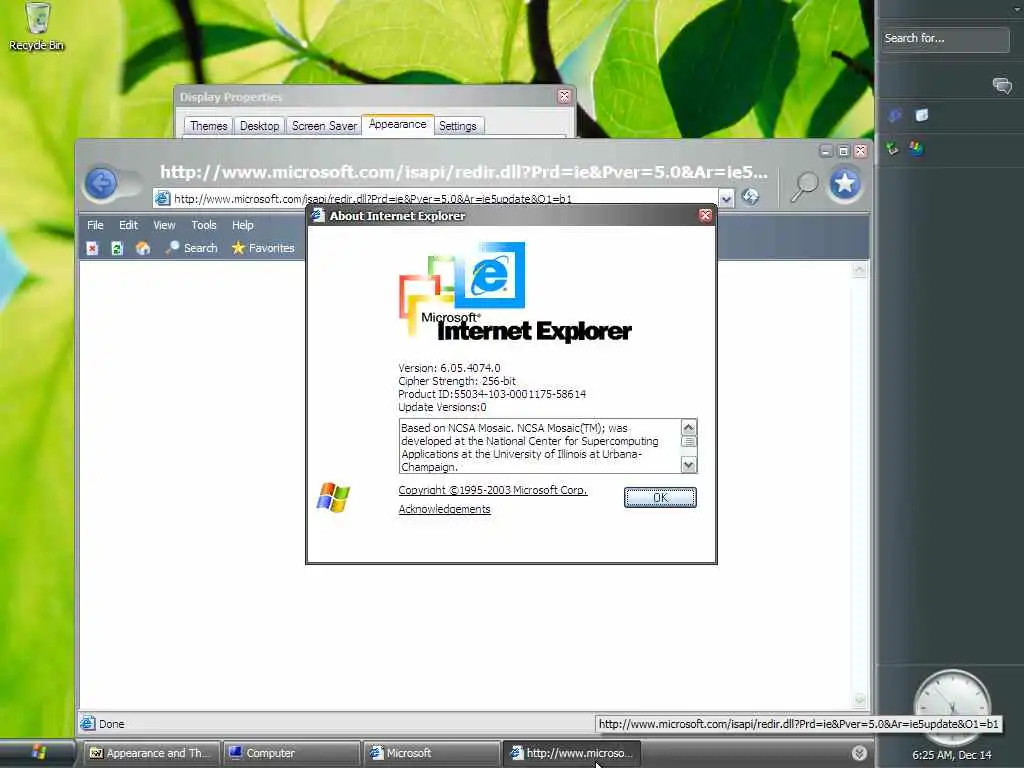Click the round arrow icon at taskbar end
The image size is (1024, 768).
[859, 753]
